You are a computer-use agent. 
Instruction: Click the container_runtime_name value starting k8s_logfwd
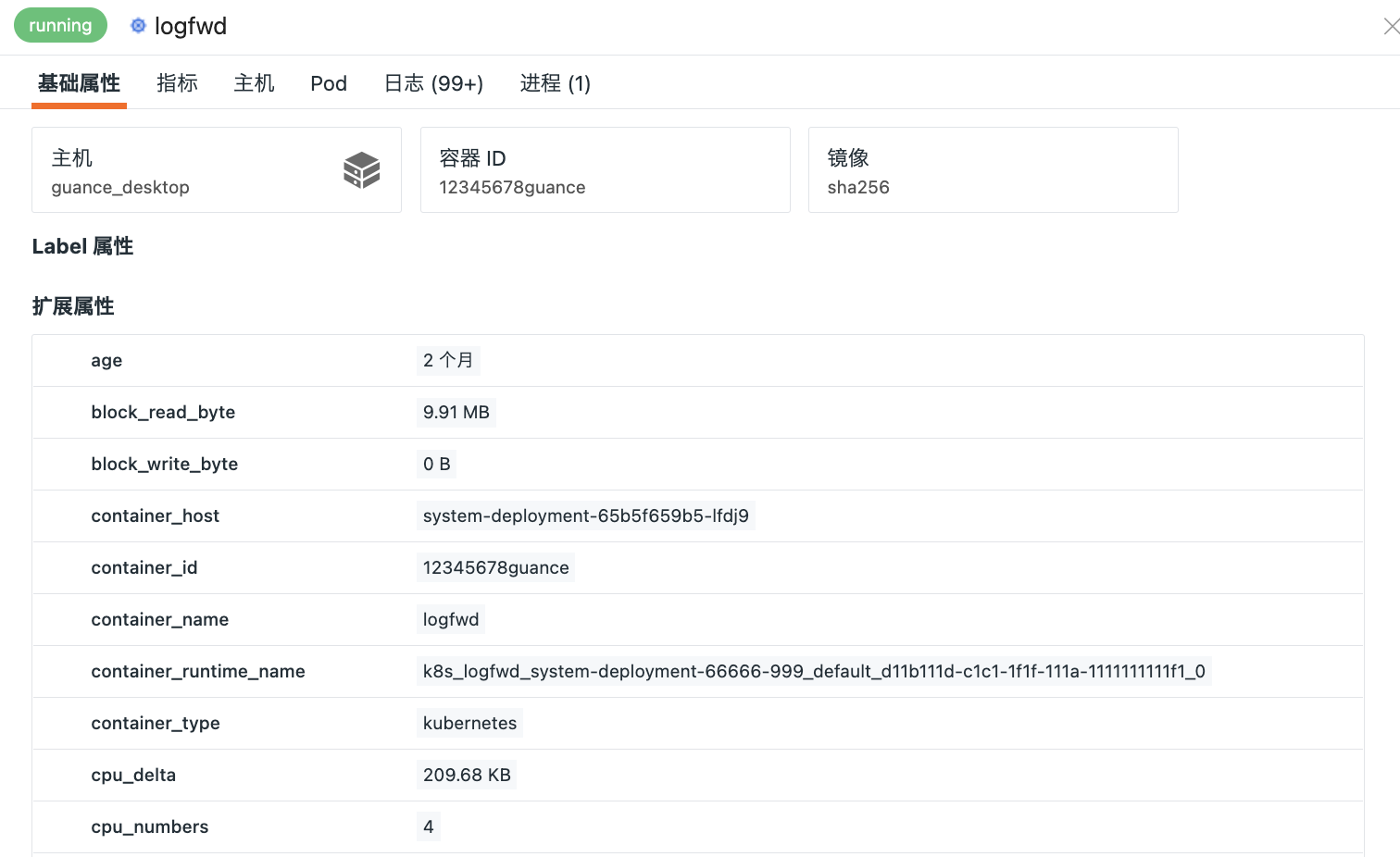click(813, 671)
